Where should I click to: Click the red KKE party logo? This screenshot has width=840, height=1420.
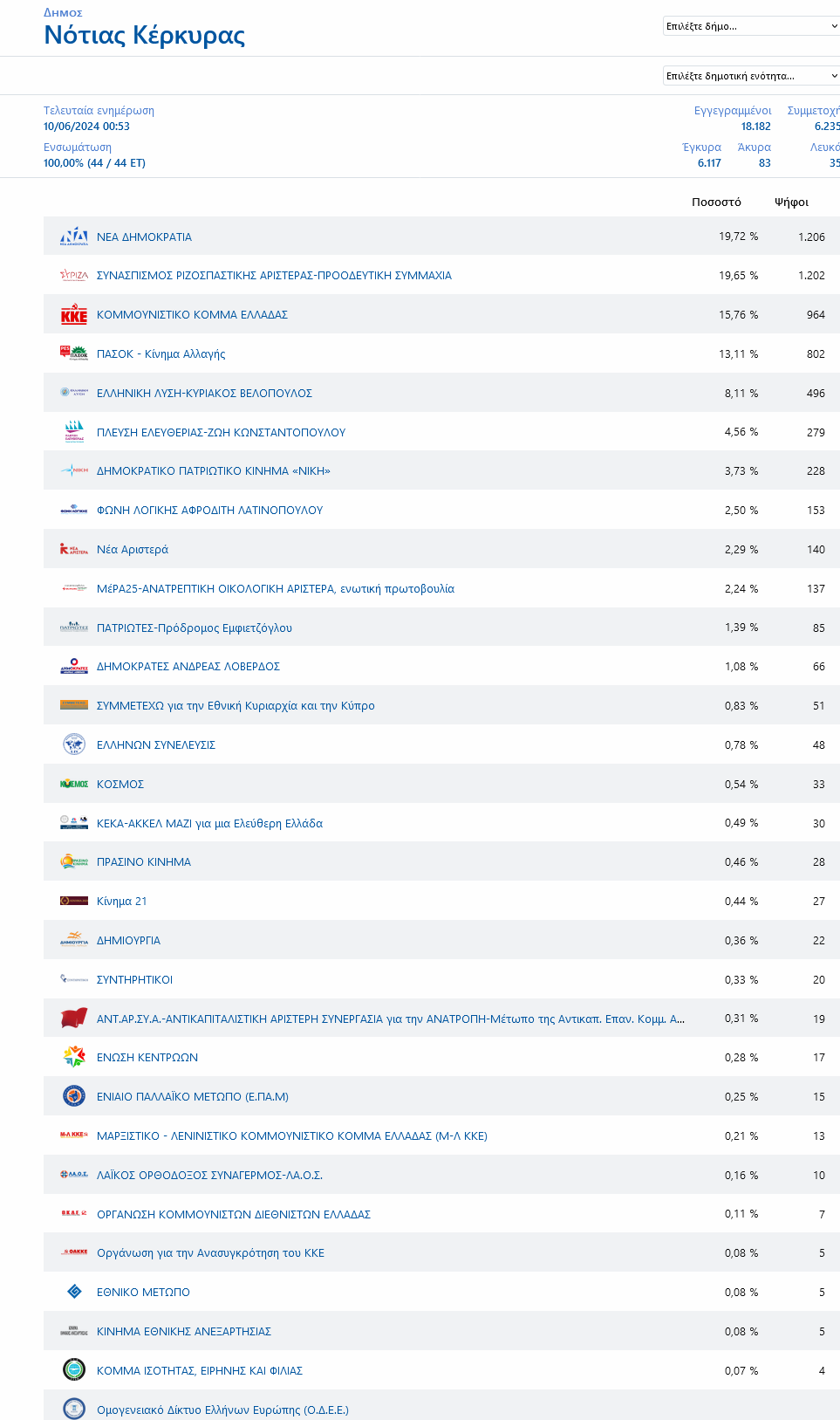pos(74,315)
